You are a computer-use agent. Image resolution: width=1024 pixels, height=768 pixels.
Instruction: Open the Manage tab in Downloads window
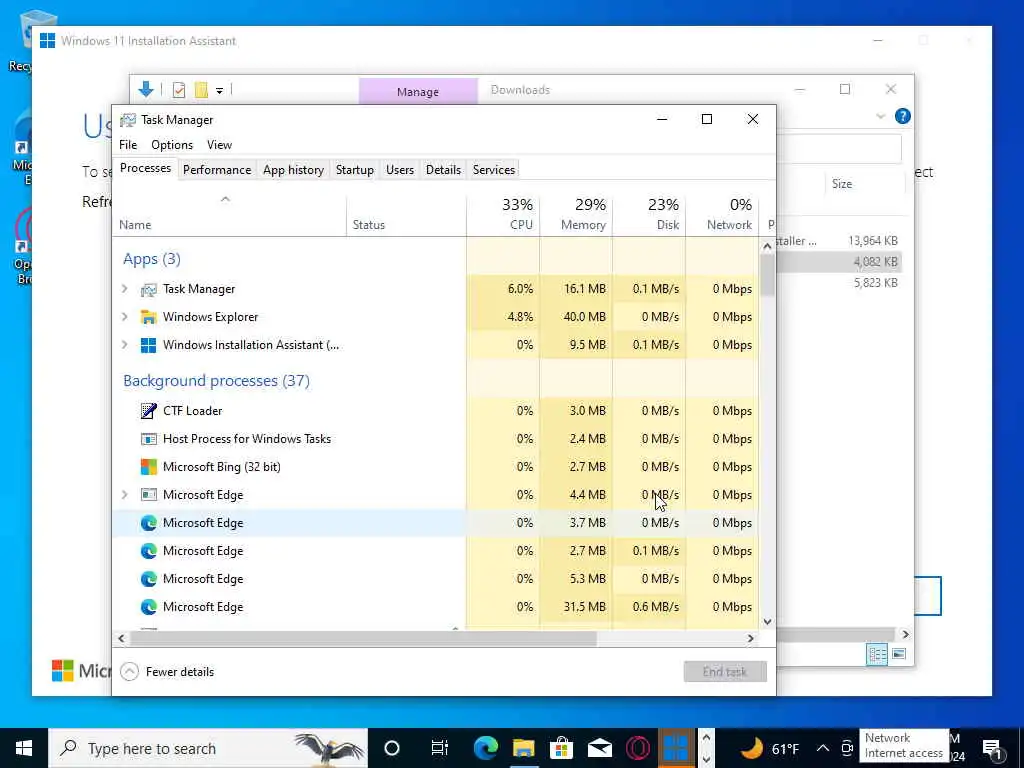pos(418,91)
